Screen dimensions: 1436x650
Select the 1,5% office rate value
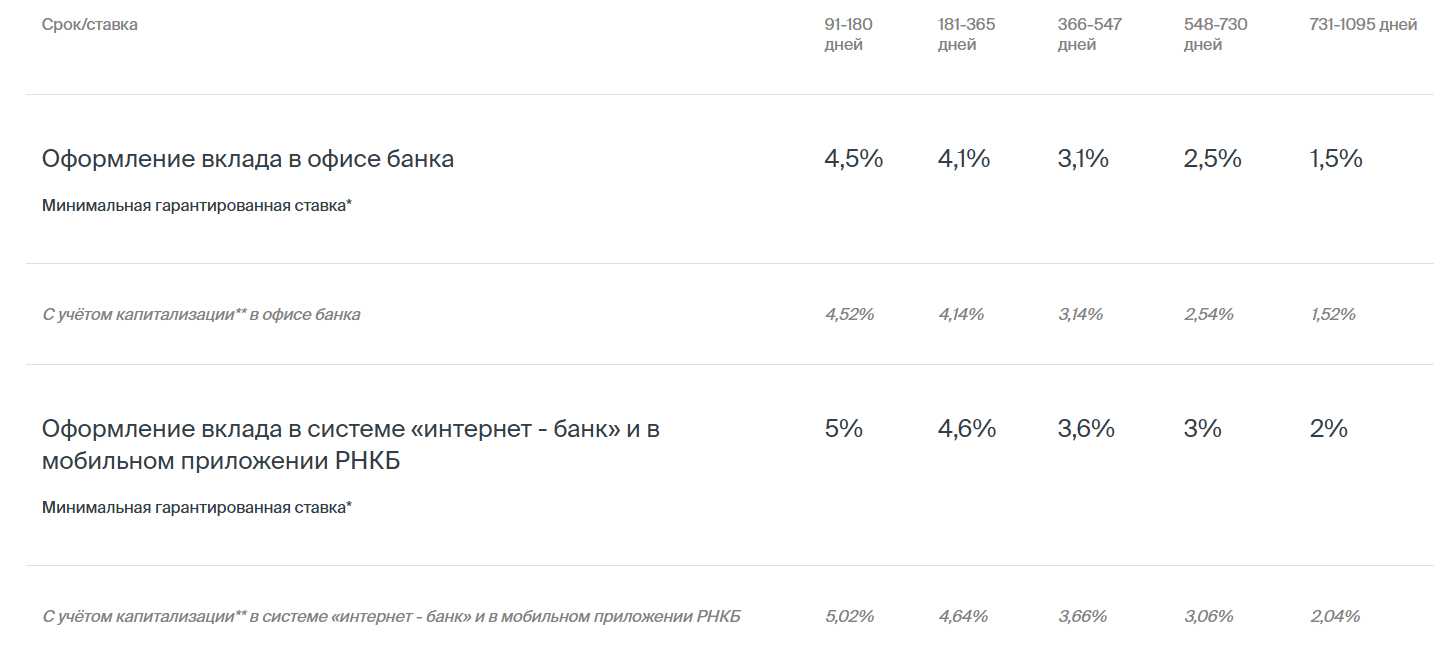1336,159
